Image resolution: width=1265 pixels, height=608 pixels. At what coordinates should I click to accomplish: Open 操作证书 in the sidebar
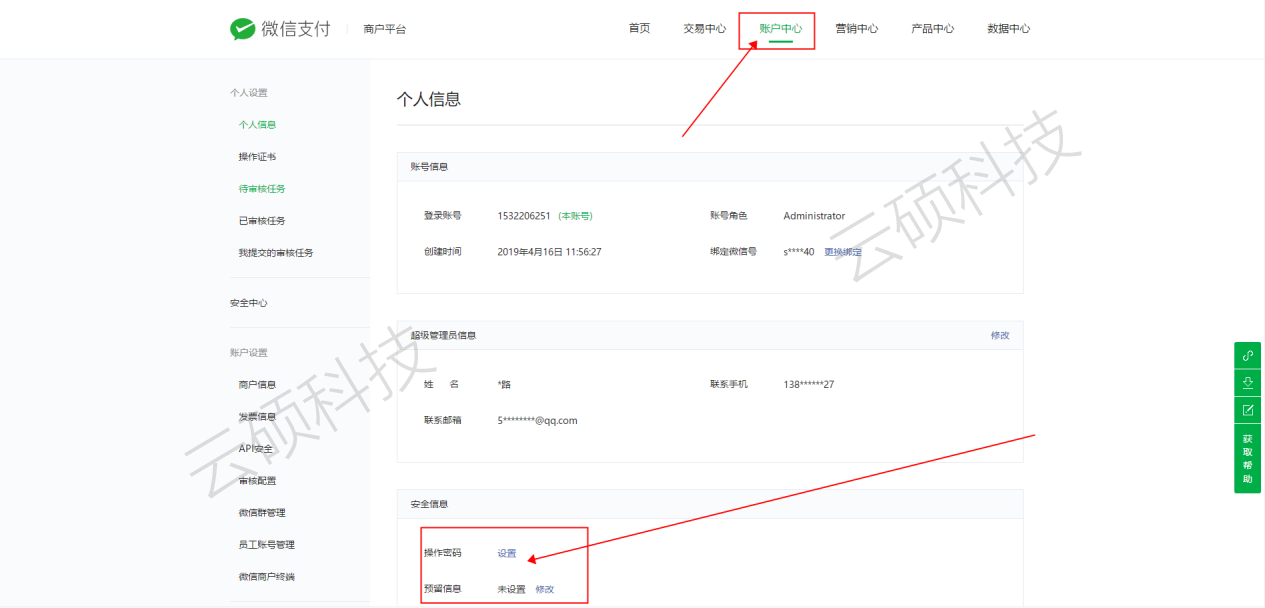coord(257,157)
